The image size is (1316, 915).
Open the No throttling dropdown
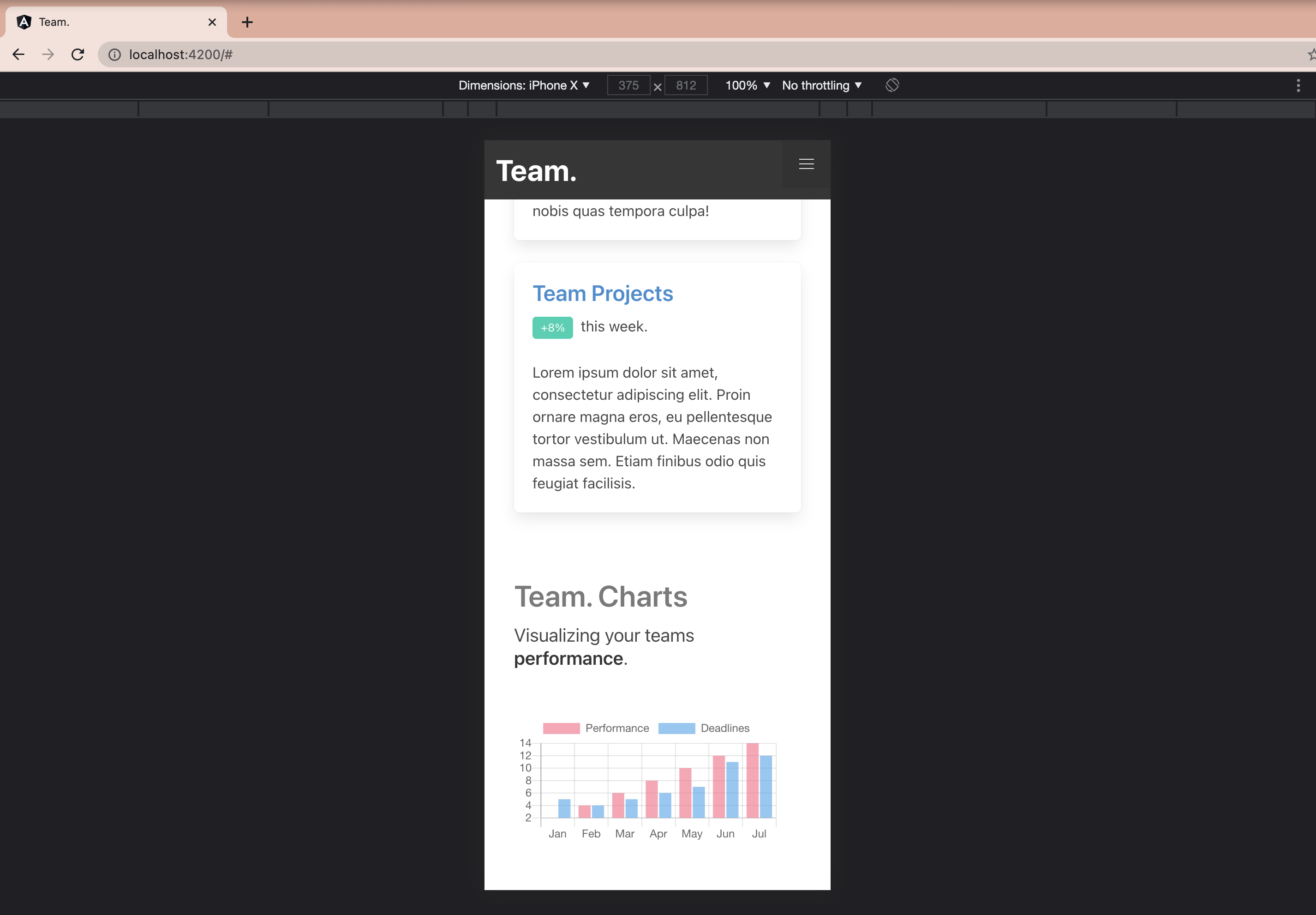click(820, 85)
